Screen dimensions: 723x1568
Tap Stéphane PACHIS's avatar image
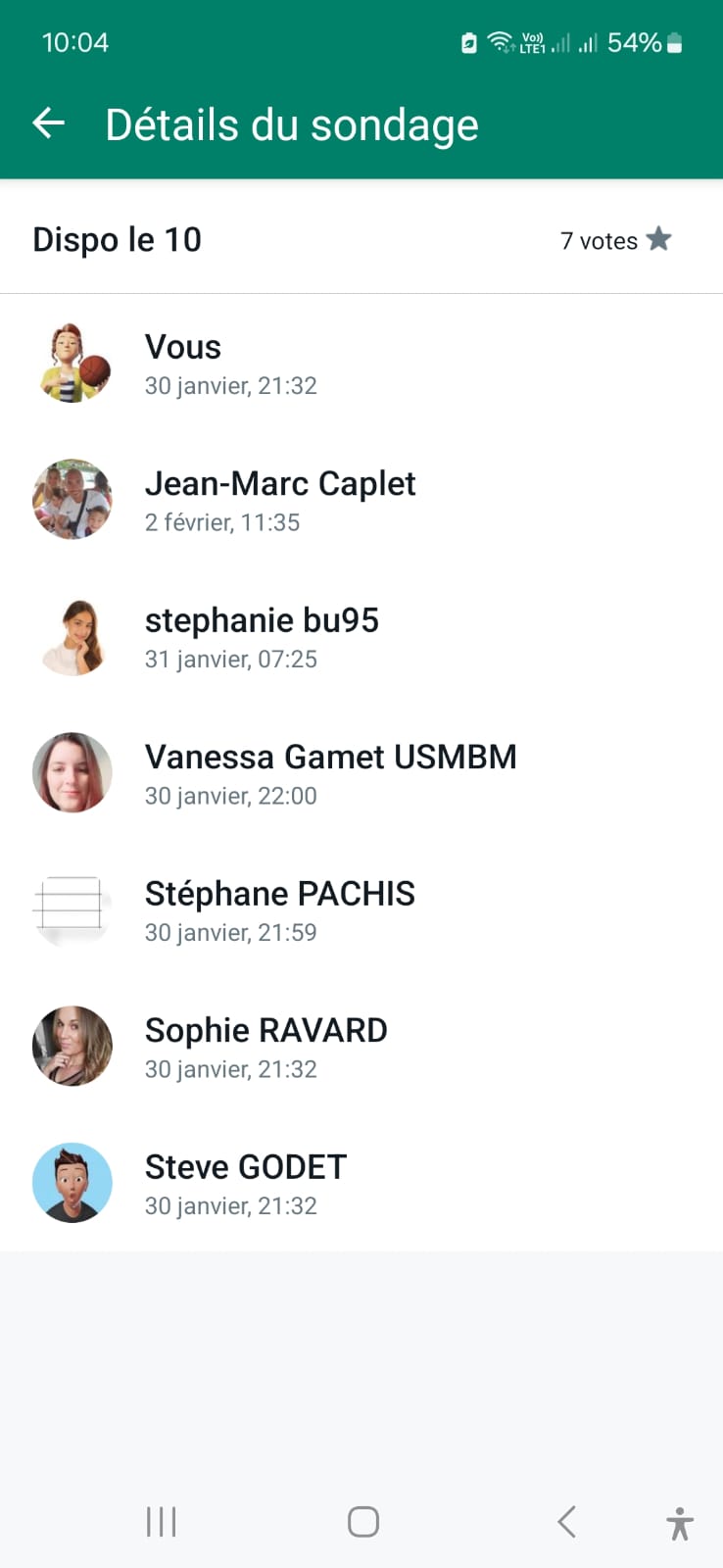[72, 909]
